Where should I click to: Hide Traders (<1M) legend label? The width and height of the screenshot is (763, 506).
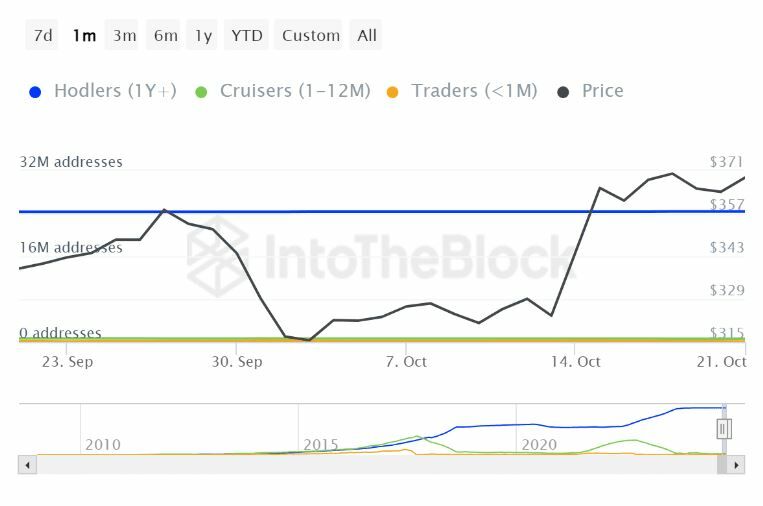[474, 91]
